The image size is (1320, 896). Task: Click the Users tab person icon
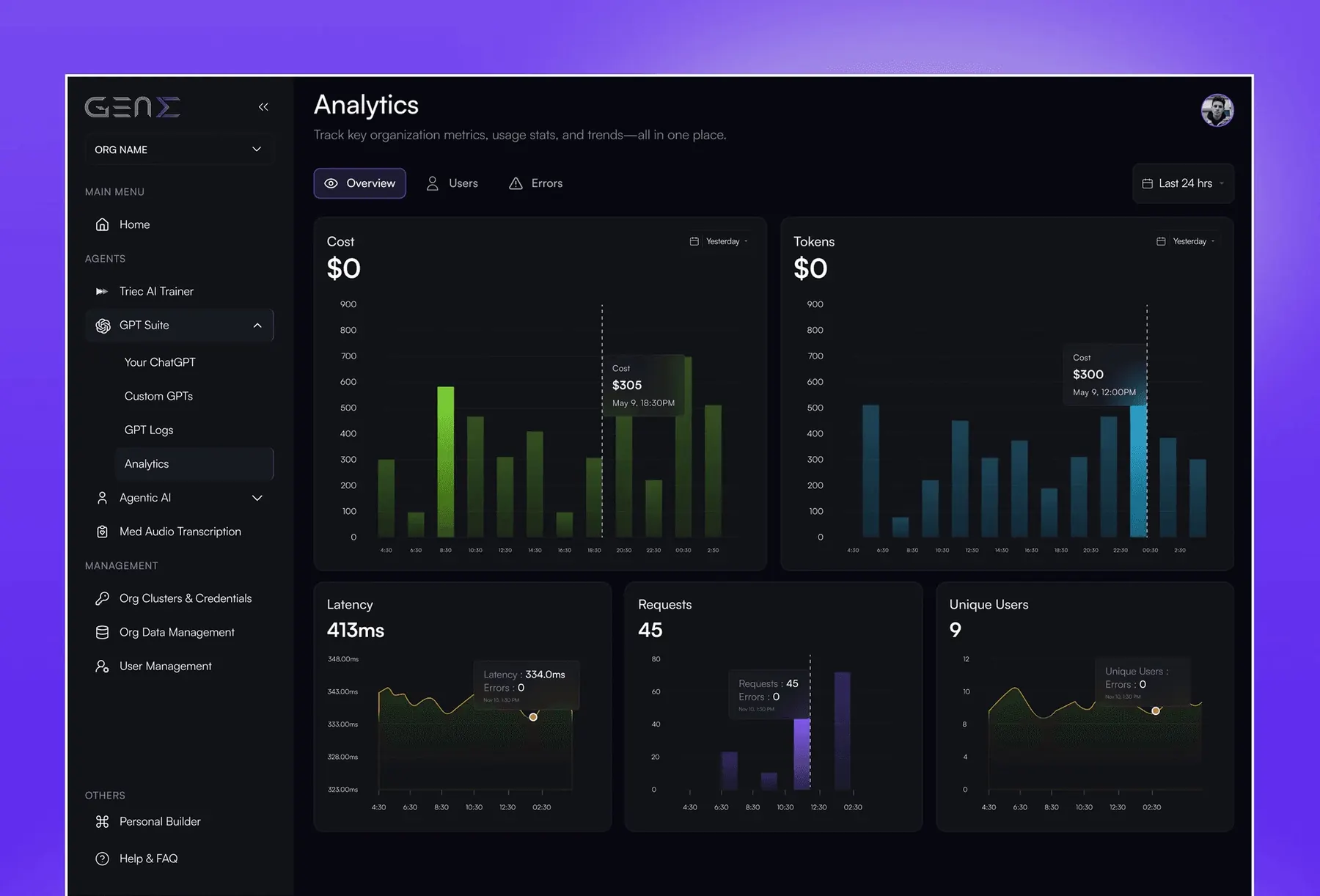pyautogui.click(x=433, y=183)
